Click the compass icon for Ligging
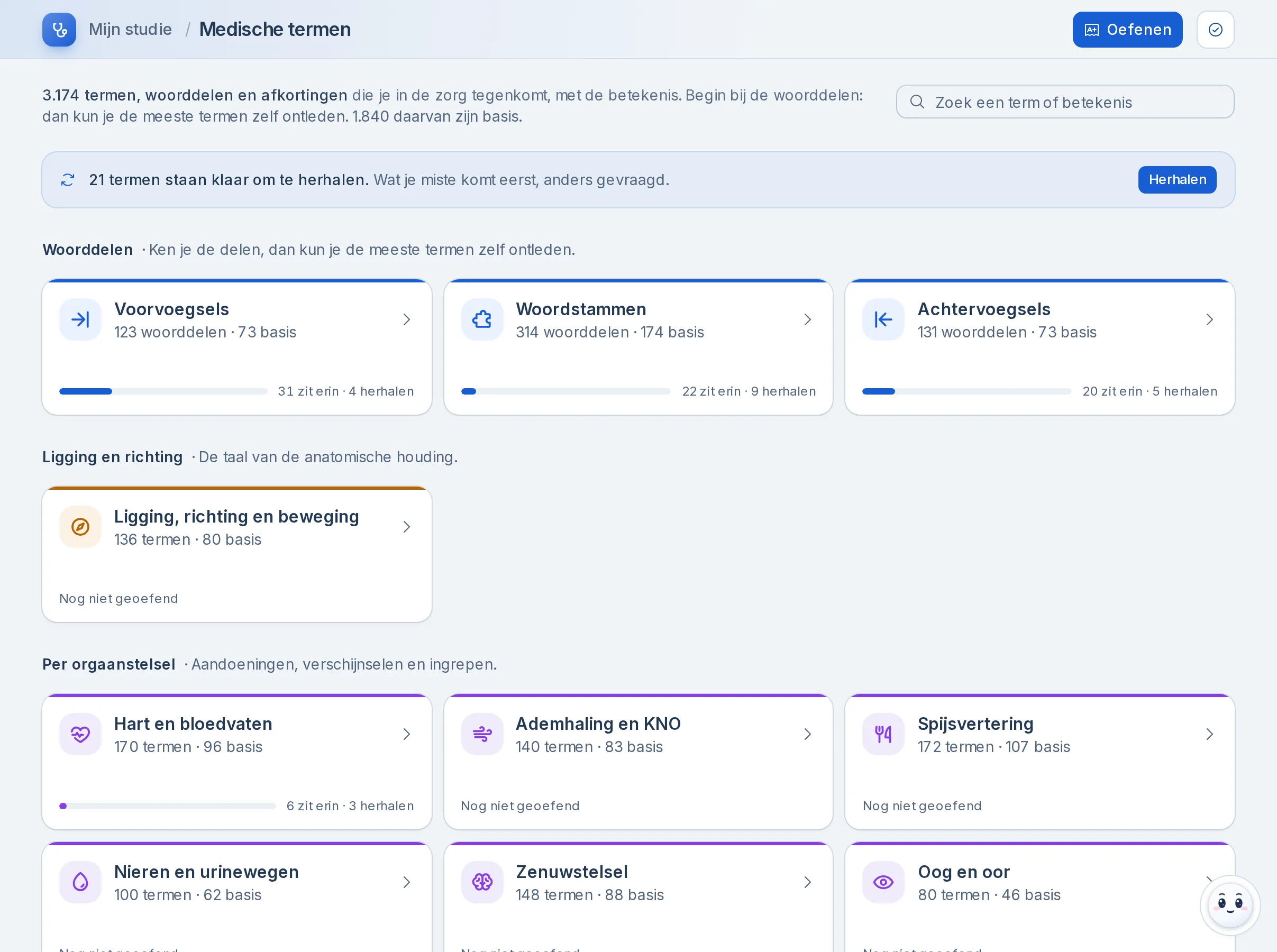 click(80, 527)
